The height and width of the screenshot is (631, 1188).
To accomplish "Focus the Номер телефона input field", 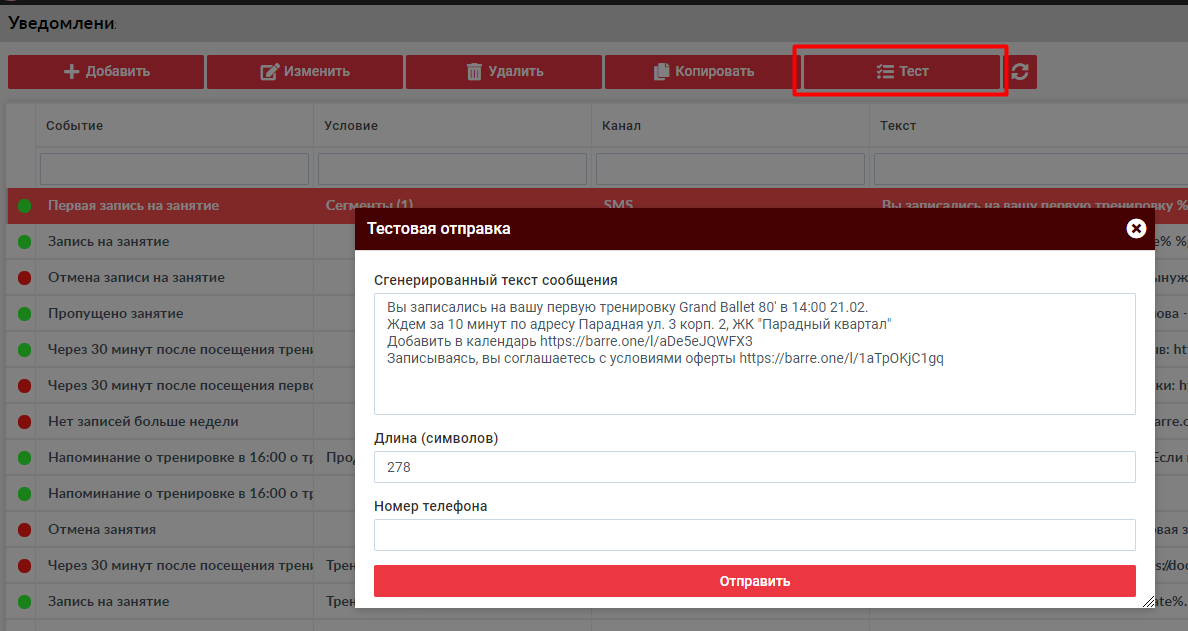I will (754, 535).
